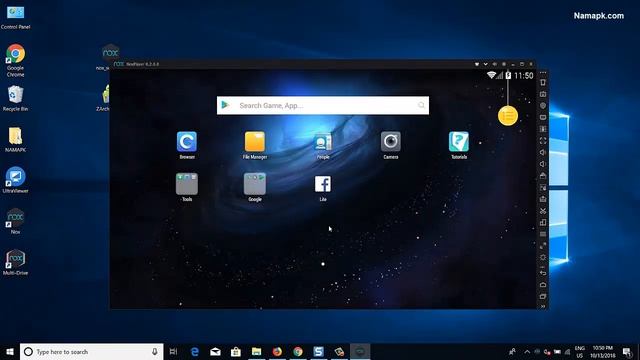Open the Multi-Drive desktop shortcut

tap(16, 262)
